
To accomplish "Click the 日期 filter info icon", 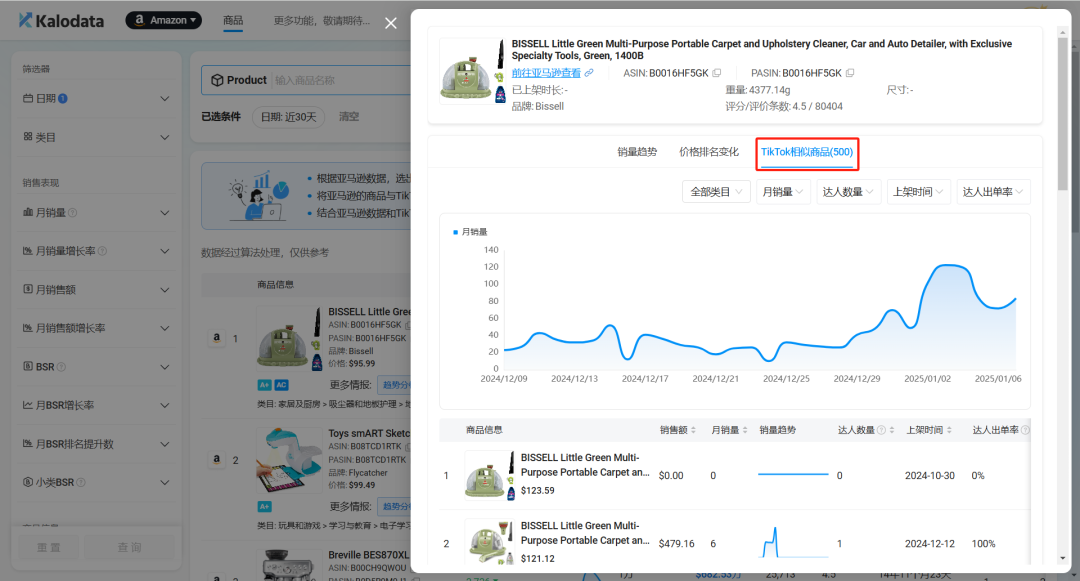I will point(63,98).
